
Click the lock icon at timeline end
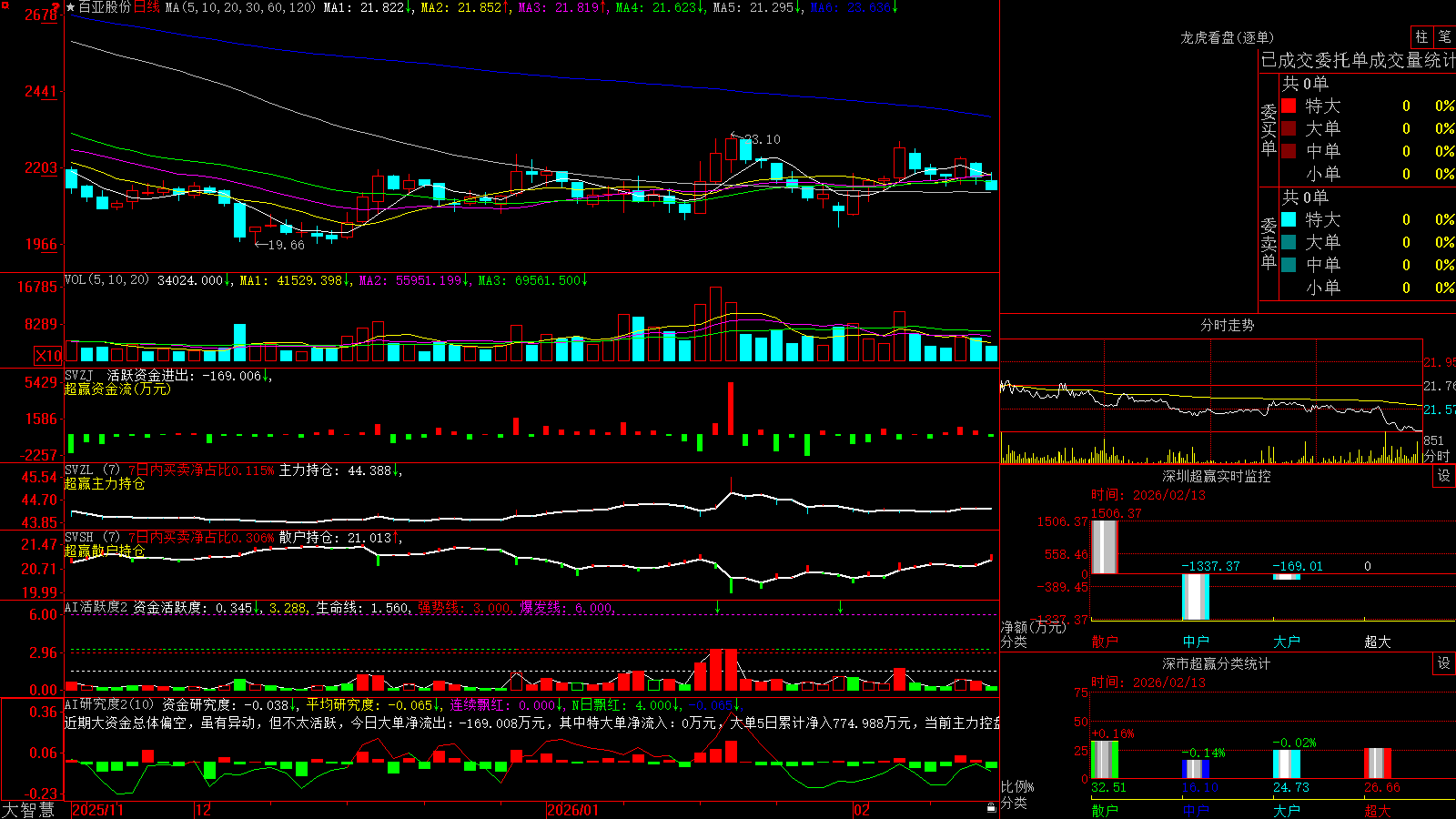[x=992, y=807]
